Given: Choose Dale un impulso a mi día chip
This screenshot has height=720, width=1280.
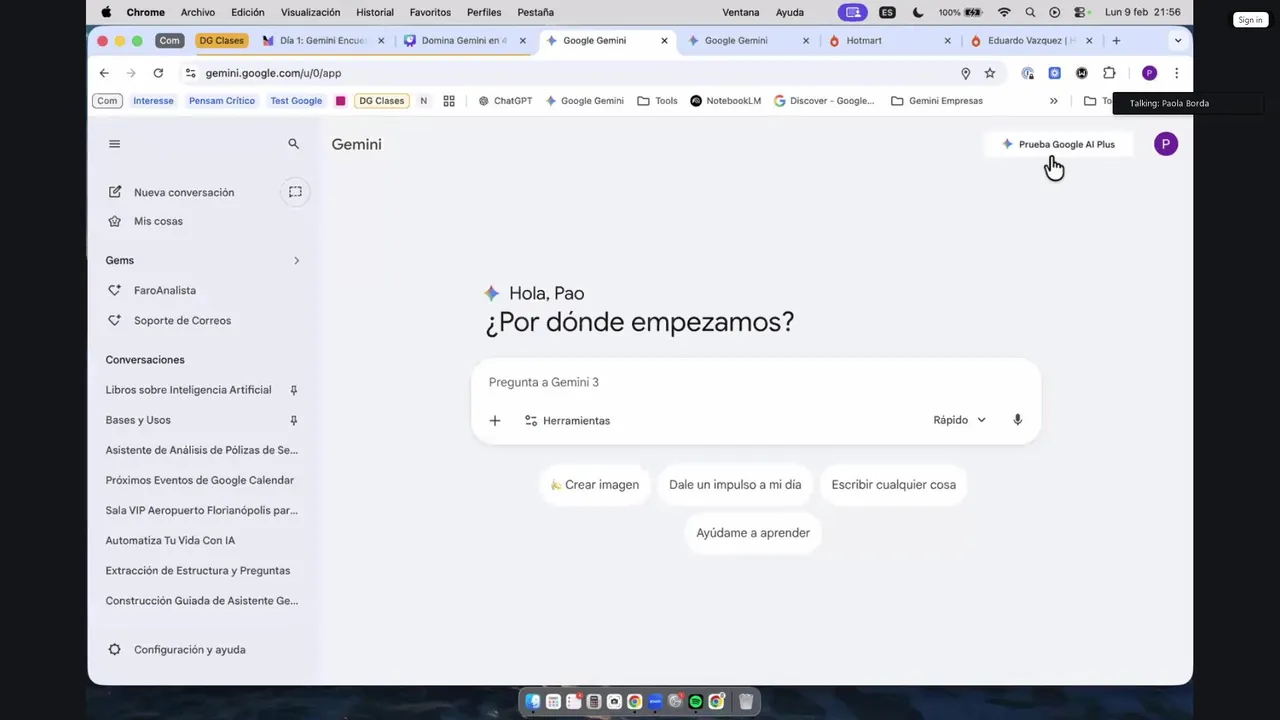Looking at the screenshot, I should click(735, 485).
